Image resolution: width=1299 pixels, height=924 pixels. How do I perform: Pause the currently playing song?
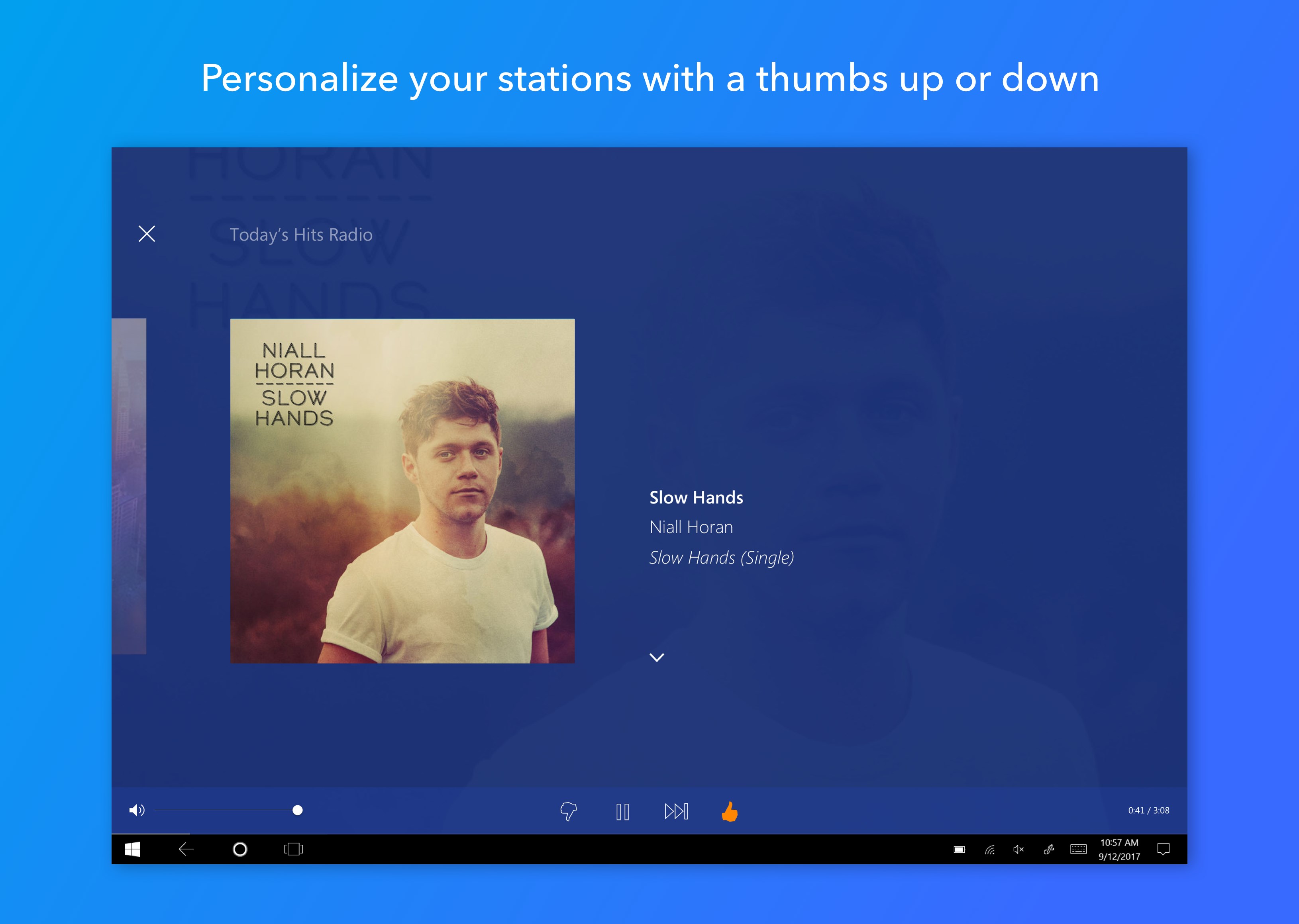622,811
